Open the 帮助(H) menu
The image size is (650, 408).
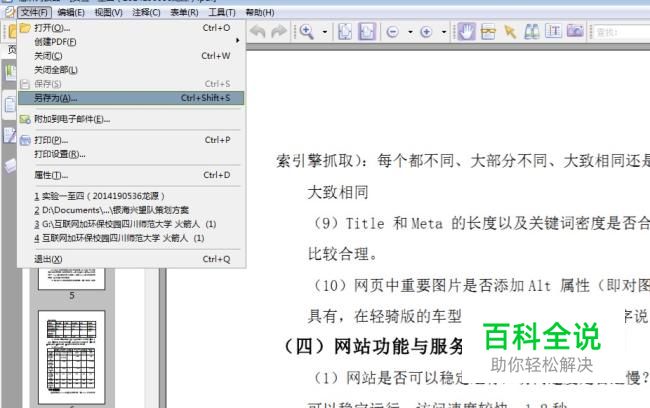(260, 12)
